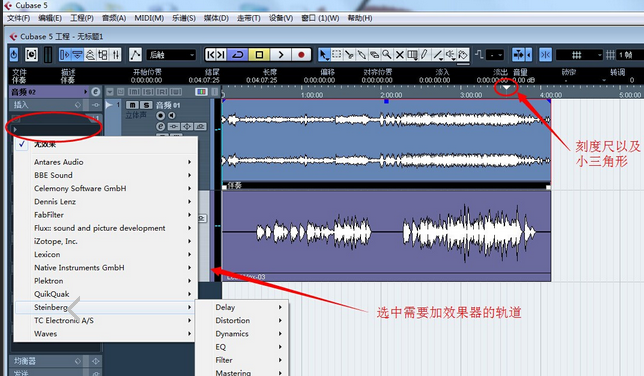Viewport: 644px width, 376px height.
Task: Select the Erase tool
Action: click(x=374, y=55)
